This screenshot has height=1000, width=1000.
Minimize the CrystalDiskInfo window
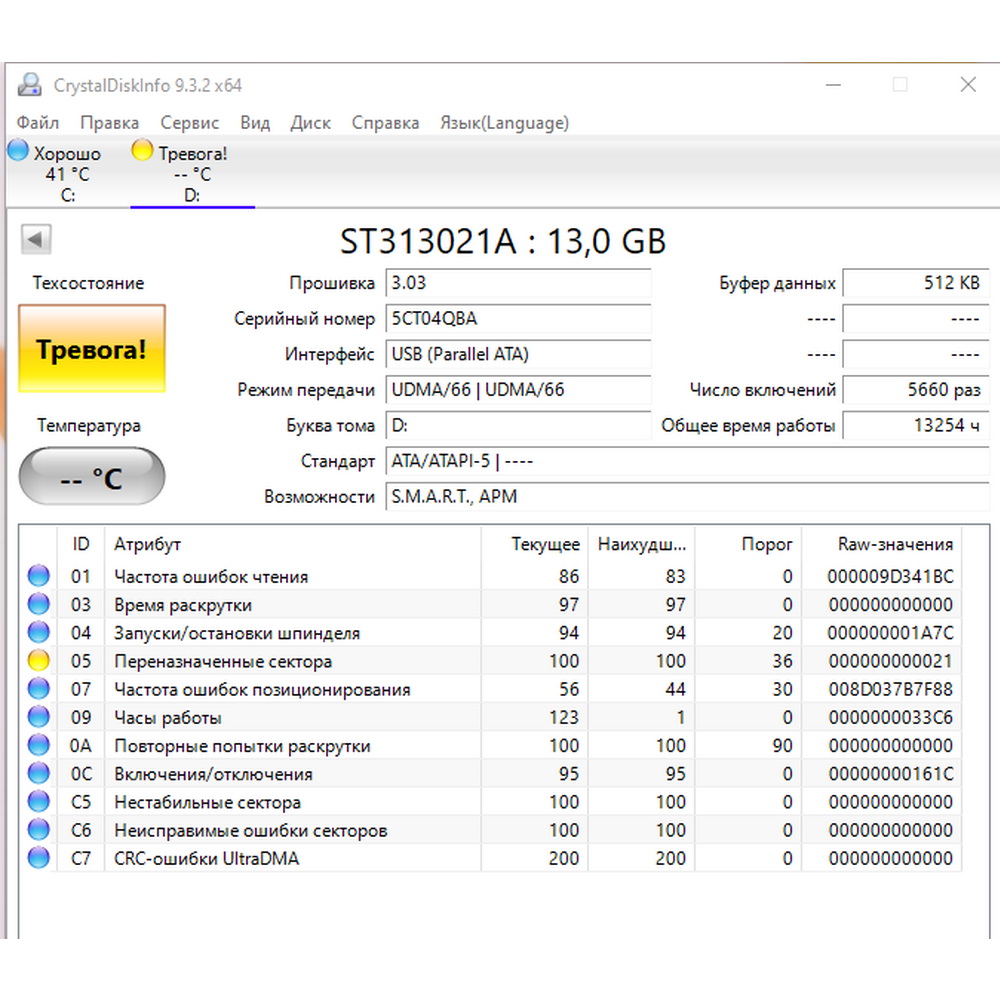tap(833, 85)
